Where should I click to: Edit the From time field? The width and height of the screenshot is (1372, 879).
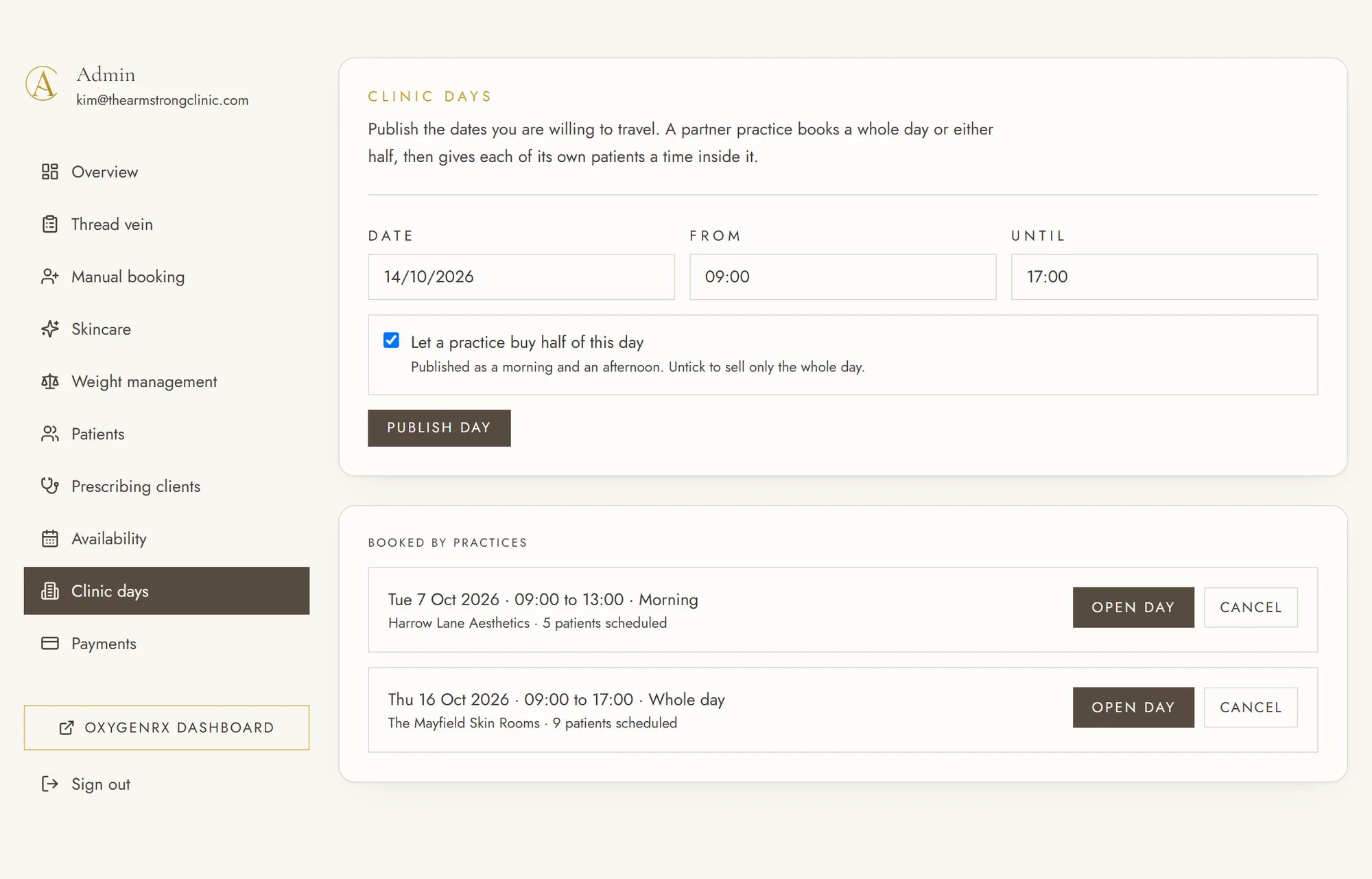pyautogui.click(x=842, y=277)
